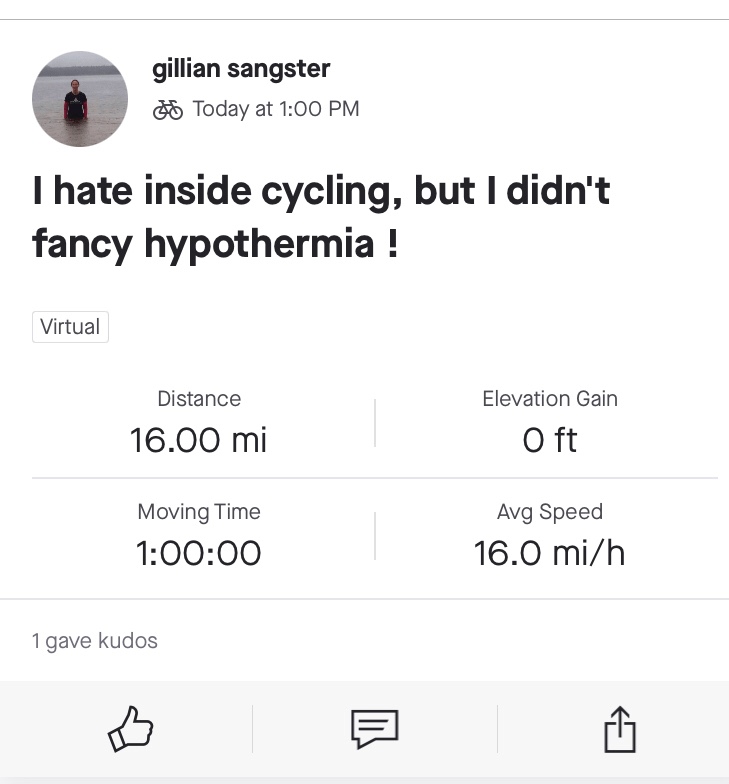Viewport: 729px width, 784px height.
Task: Click the Avg Speed label
Action: coord(550,512)
